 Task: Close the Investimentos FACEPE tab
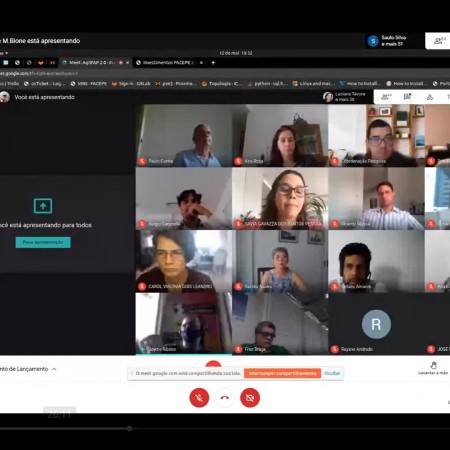click(x=201, y=63)
